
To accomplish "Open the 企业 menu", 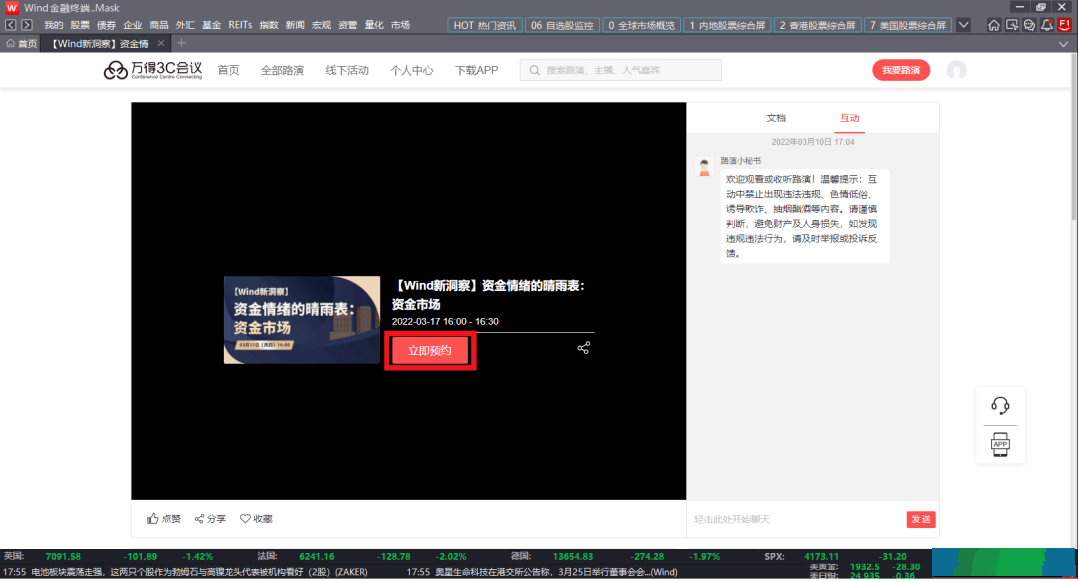I will click(x=132, y=25).
